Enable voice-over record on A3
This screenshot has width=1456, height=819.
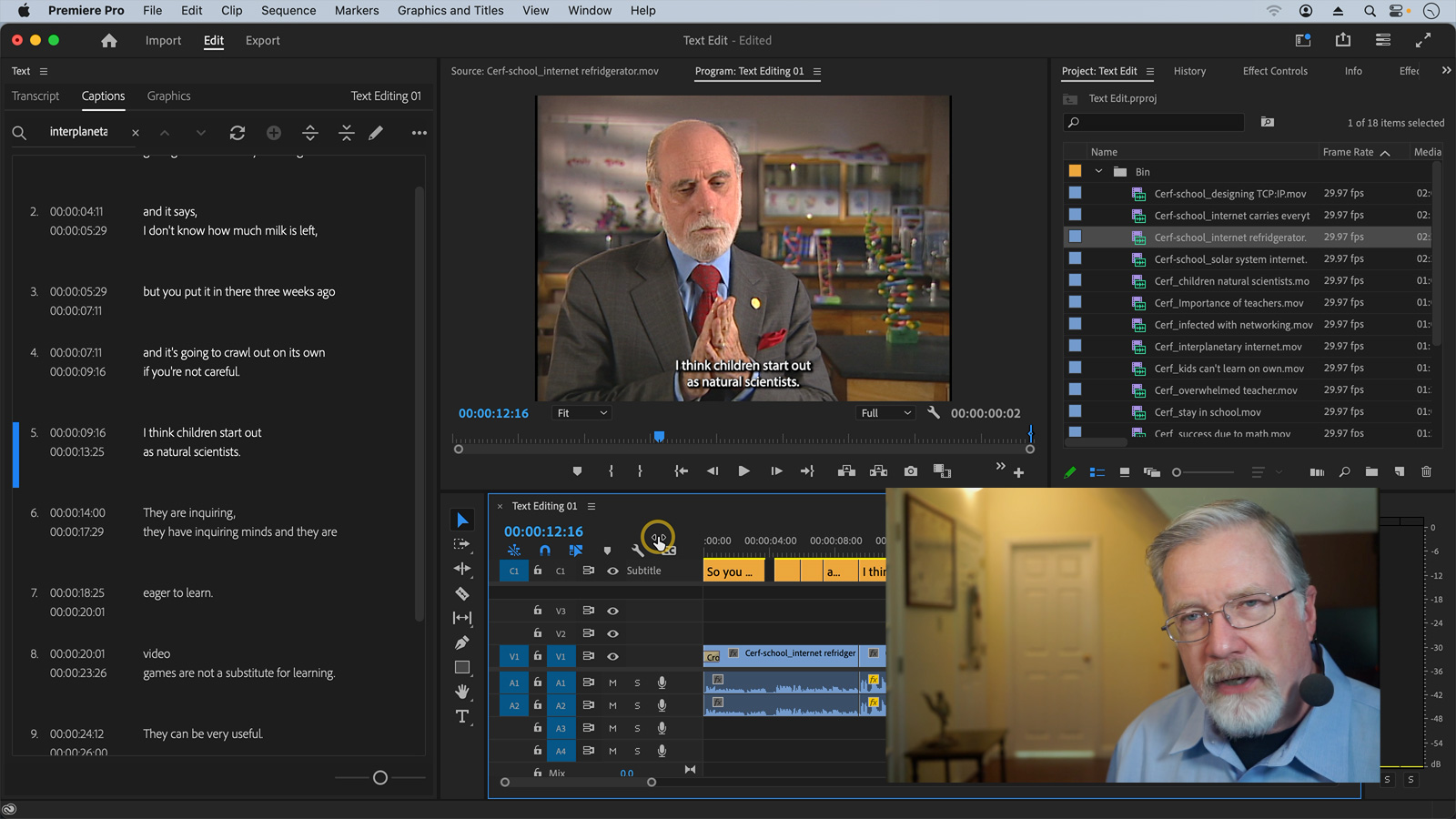tap(662, 728)
